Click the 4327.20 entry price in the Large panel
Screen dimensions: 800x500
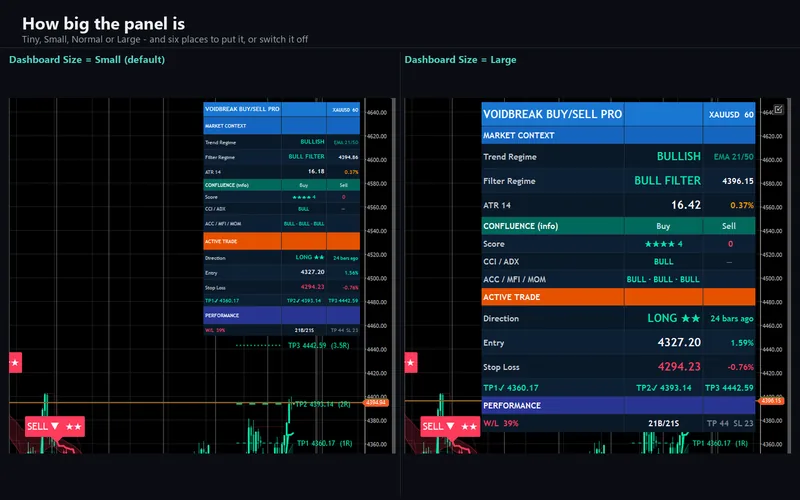coord(679,342)
